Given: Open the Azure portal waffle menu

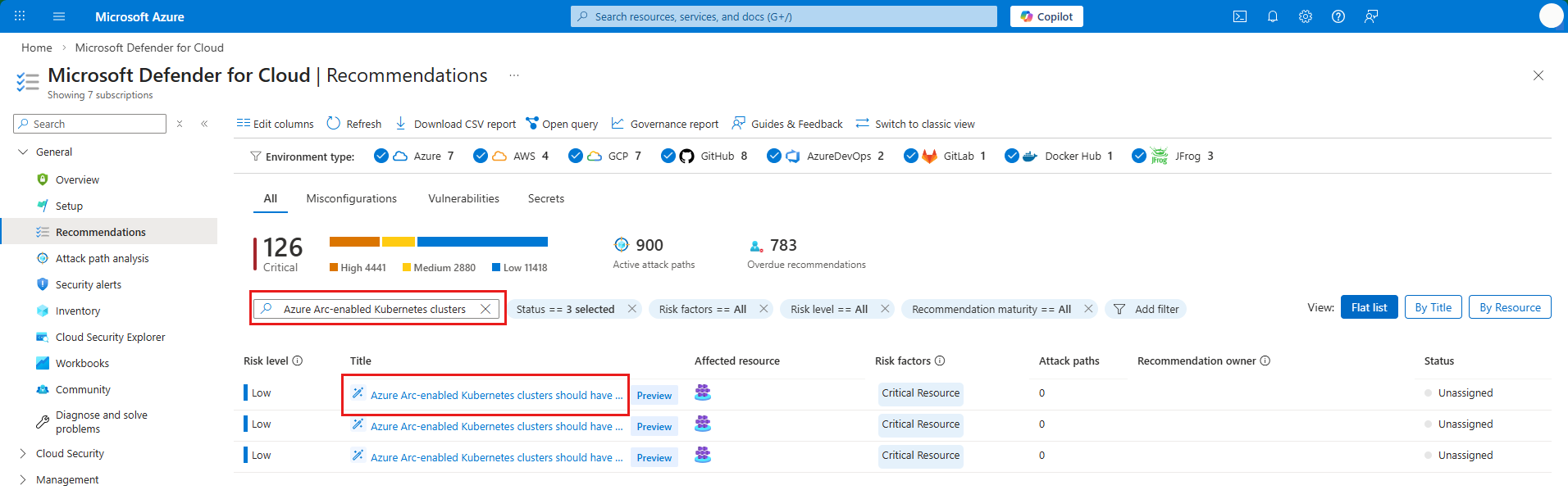Looking at the screenshot, I should click(x=20, y=16).
